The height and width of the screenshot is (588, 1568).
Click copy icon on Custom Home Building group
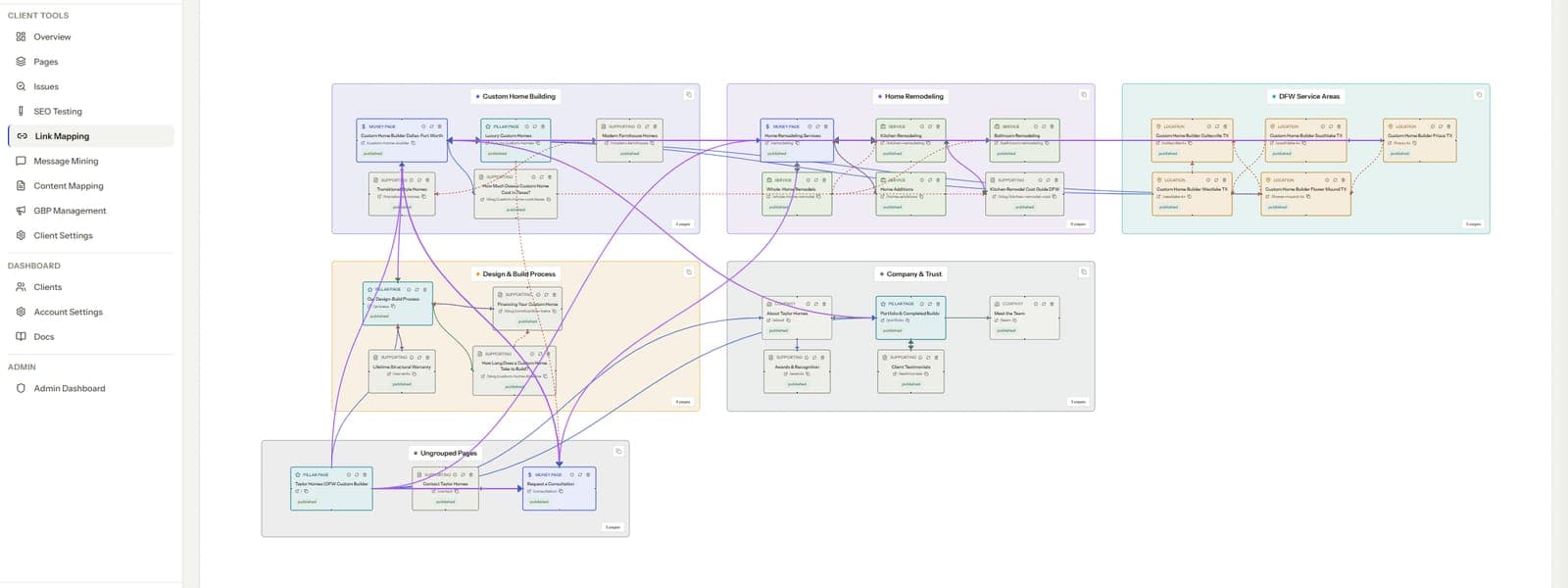coord(689,95)
